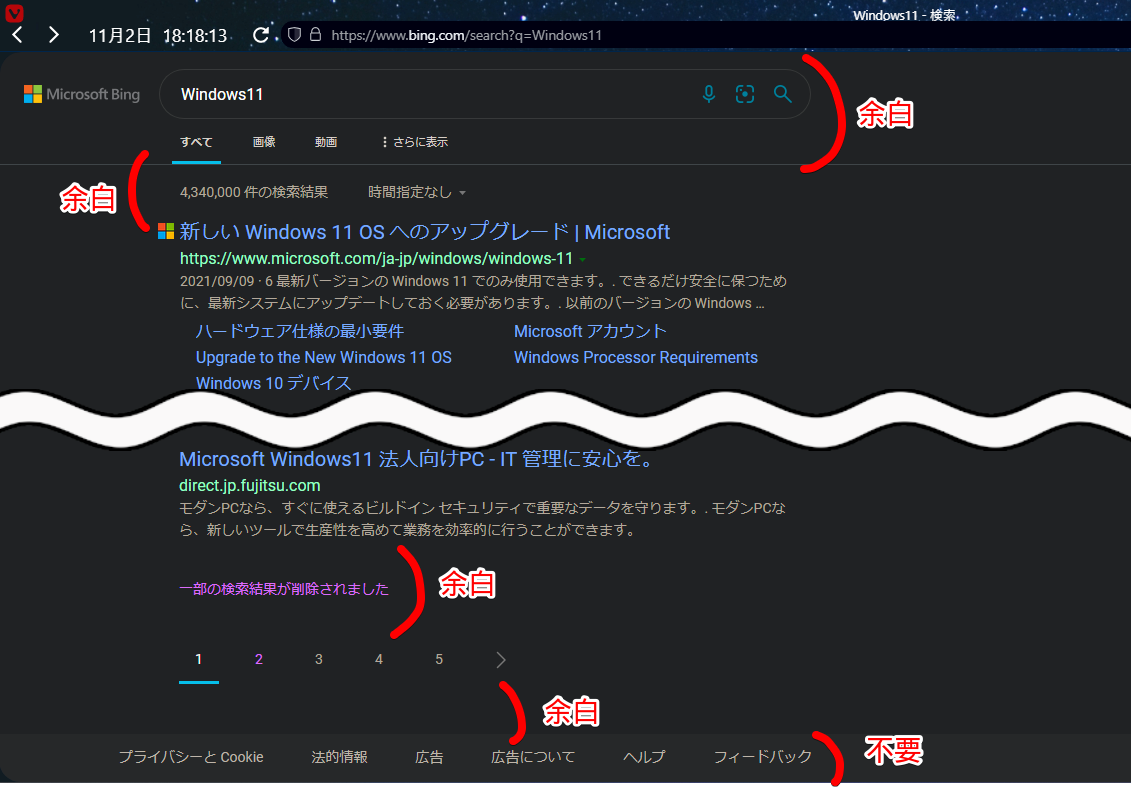
Task: Switch to the 画像 tab
Action: [264, 142]
